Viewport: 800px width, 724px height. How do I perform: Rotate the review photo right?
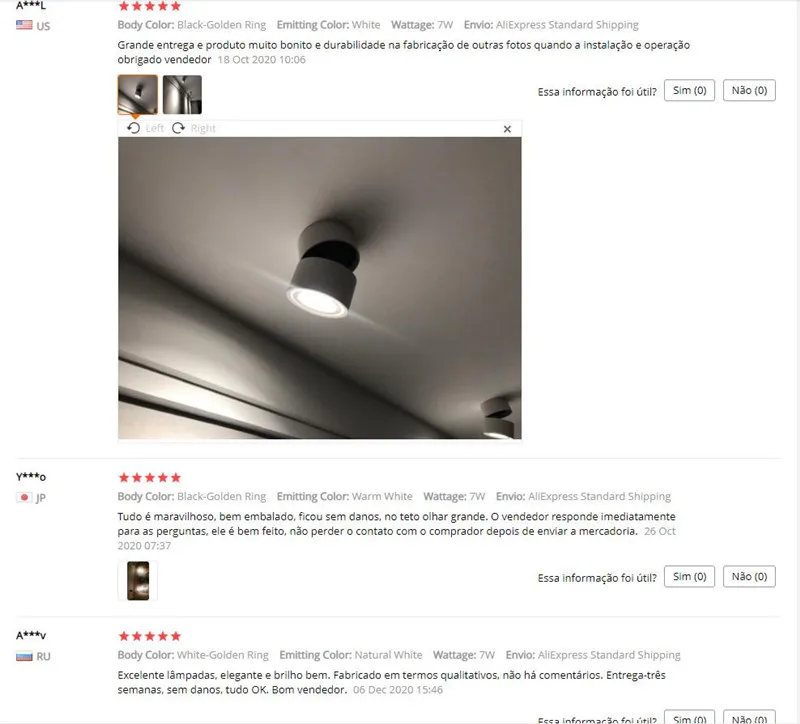point(194,128)
